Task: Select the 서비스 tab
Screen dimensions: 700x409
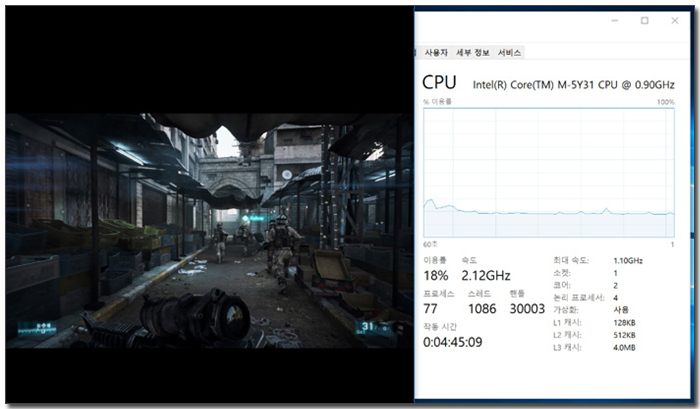Action: click(x=509, y=53)
